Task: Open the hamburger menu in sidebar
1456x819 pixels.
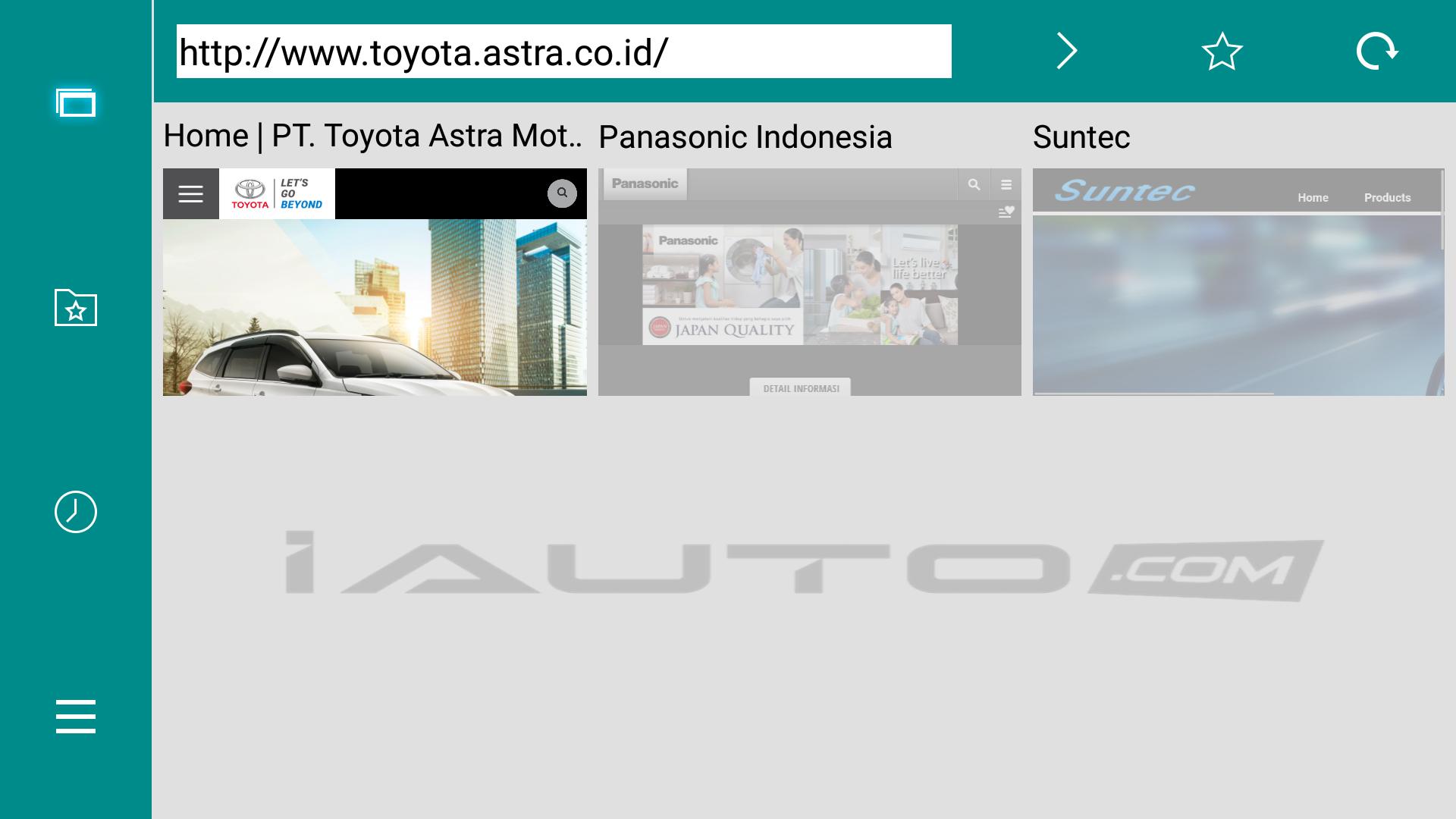Action: 76,717
